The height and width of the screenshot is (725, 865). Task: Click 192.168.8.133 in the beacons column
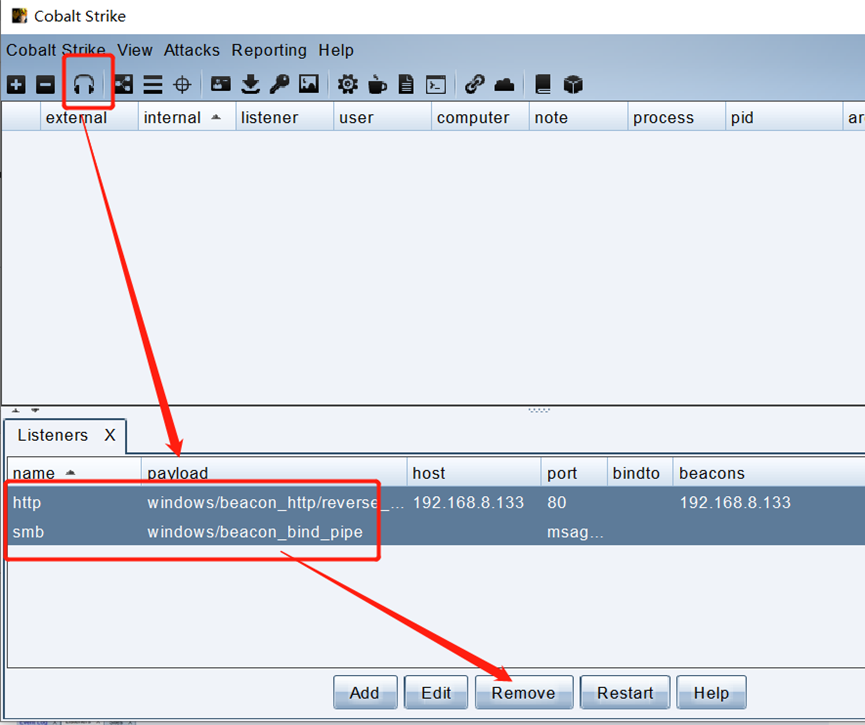735,503
